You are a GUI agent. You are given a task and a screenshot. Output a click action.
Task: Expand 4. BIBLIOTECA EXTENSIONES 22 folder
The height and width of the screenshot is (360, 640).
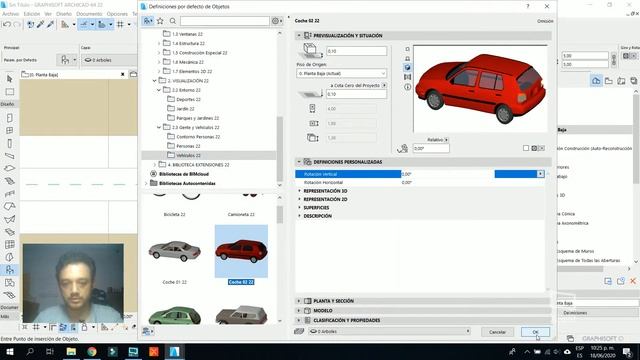155,165
